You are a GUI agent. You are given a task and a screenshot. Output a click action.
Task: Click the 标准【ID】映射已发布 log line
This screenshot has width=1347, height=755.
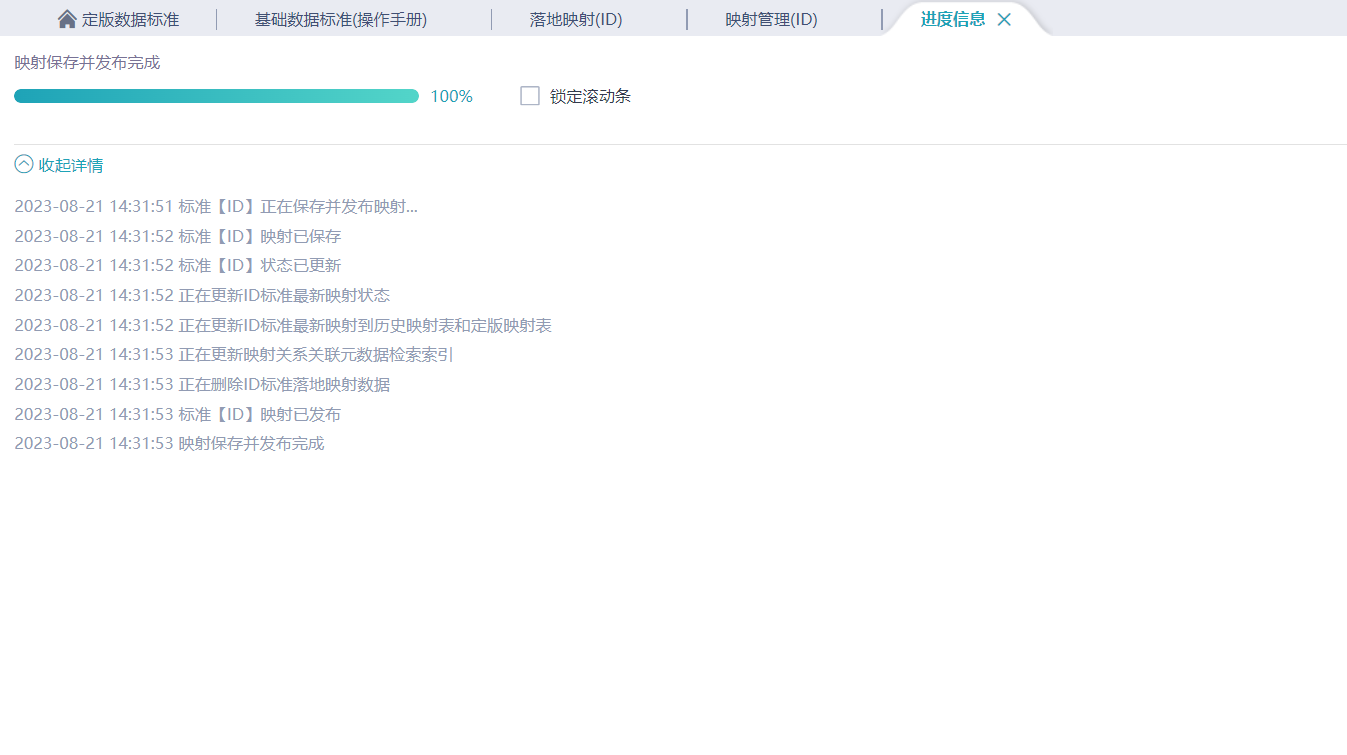[178, 414]
